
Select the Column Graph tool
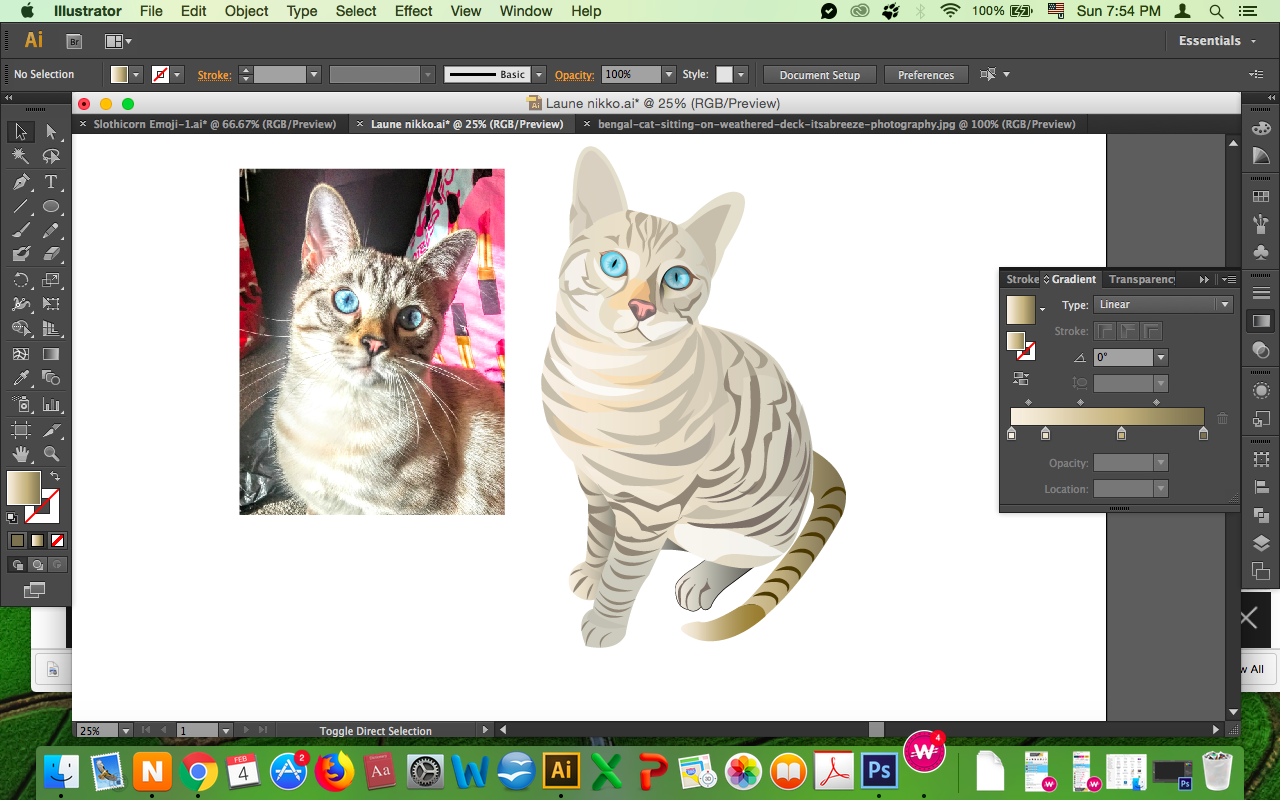coord(51,405)
